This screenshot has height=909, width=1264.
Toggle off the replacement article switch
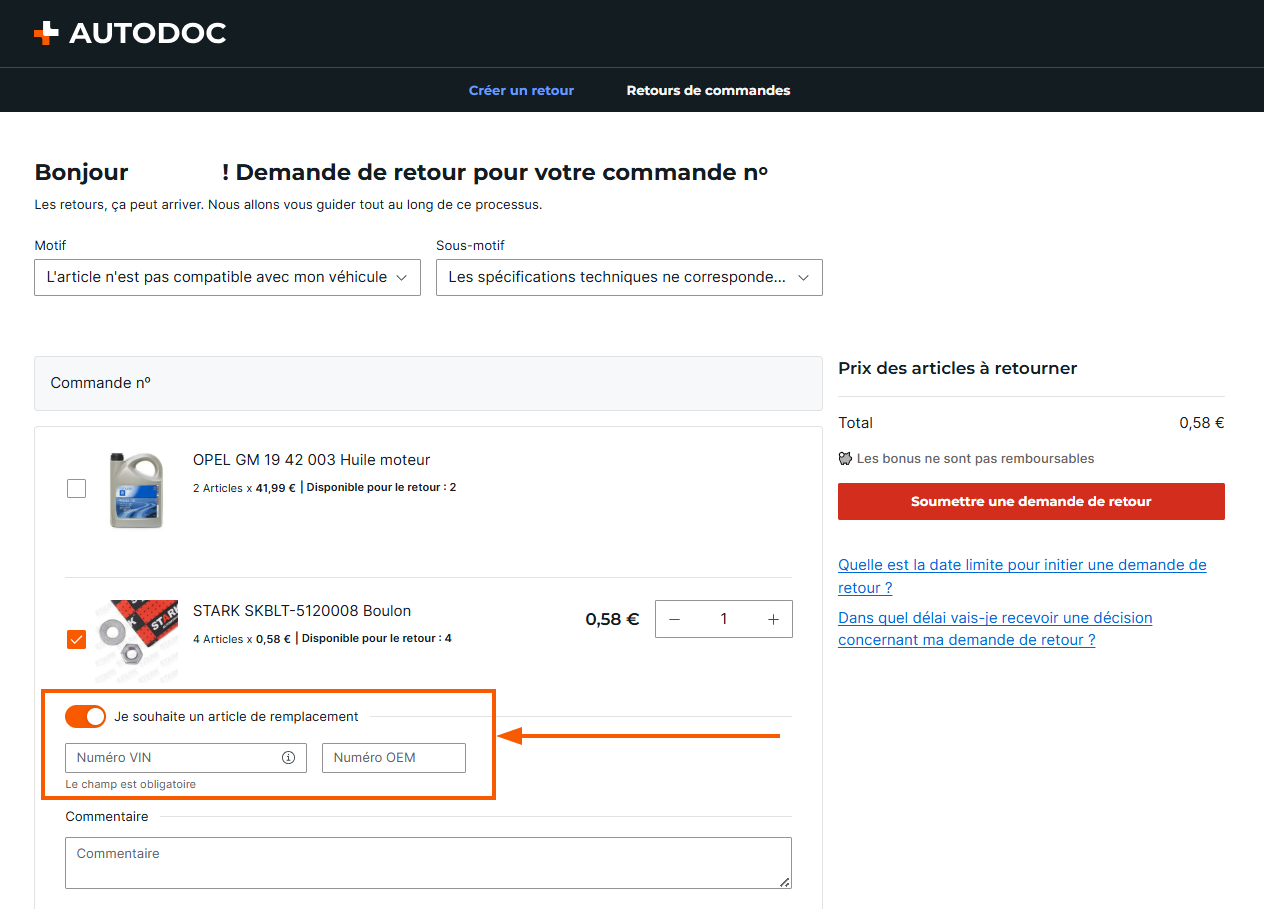pos(85,716)
